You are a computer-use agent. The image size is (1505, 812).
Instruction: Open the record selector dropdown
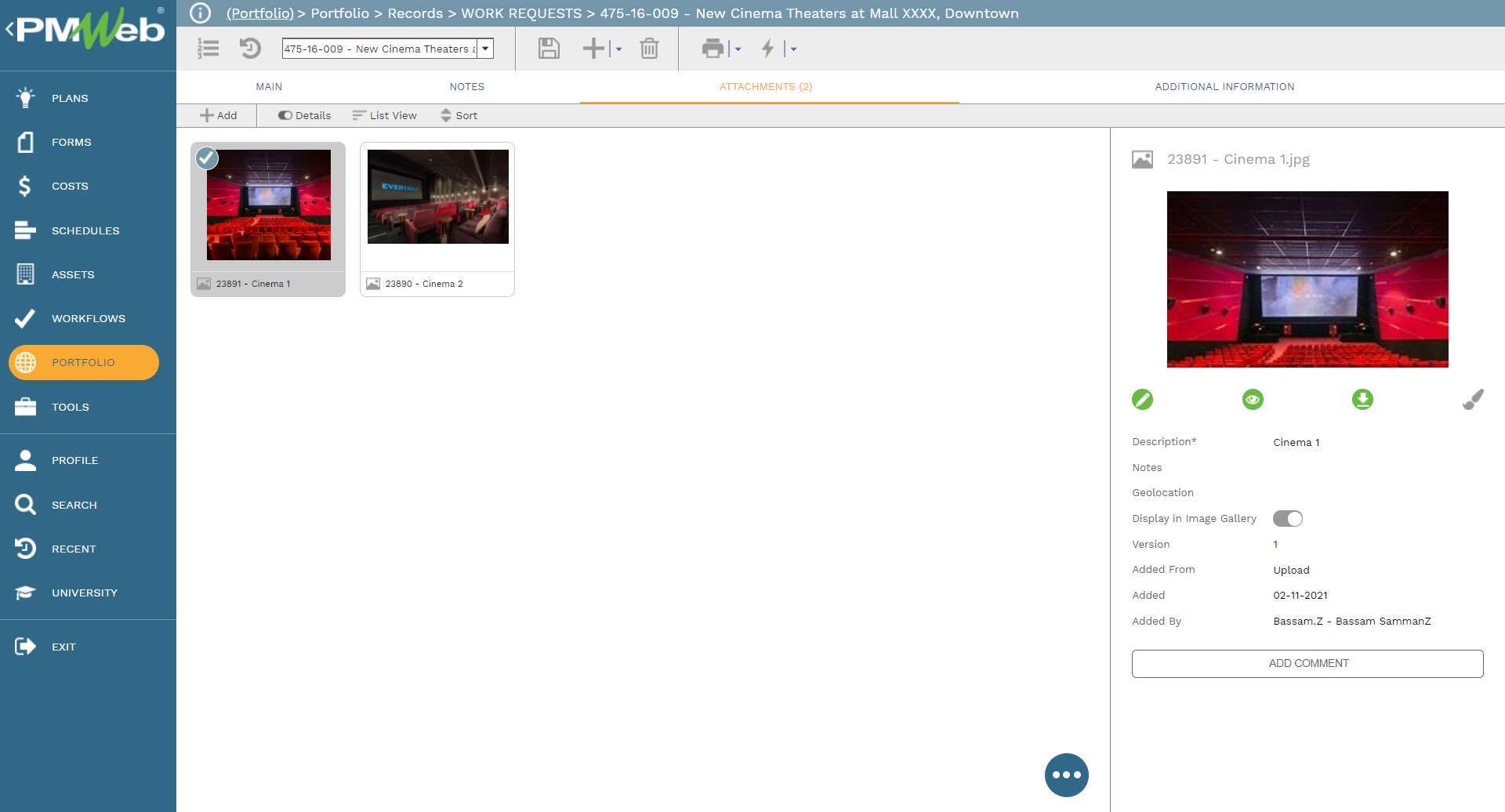pos(485,49)
